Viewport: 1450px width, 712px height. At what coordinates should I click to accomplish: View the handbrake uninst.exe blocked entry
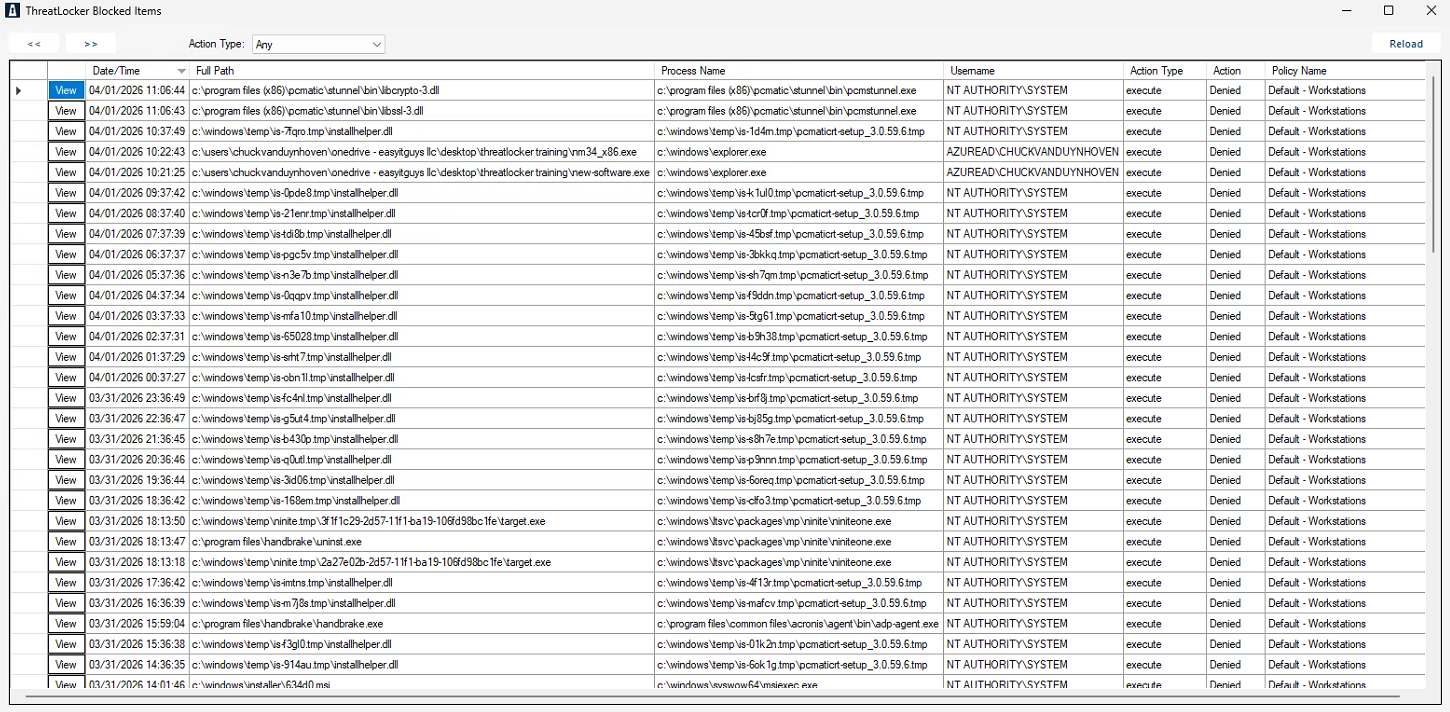pos(66,542)
